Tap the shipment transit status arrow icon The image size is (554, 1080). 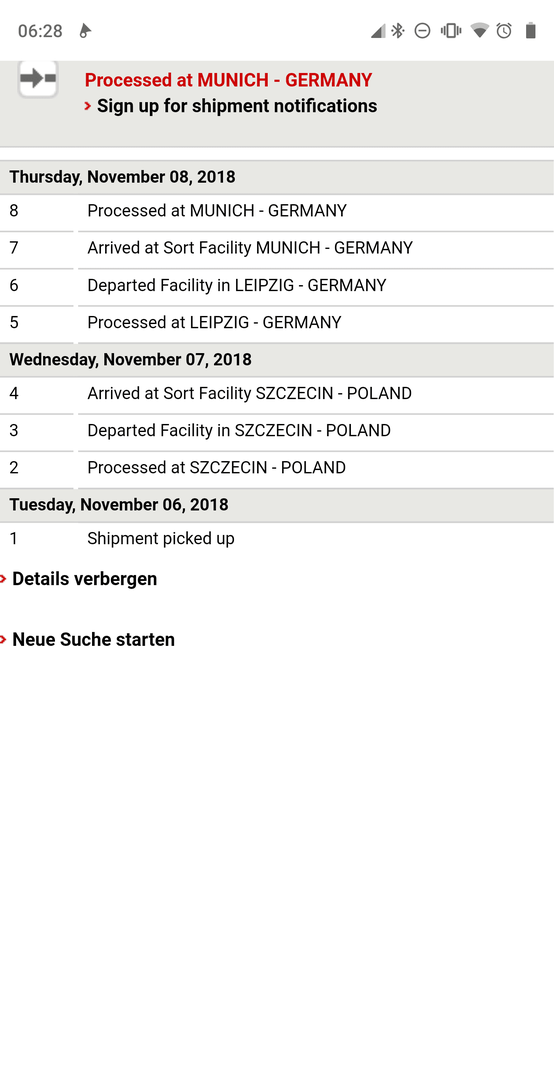[x=38, y=79]
